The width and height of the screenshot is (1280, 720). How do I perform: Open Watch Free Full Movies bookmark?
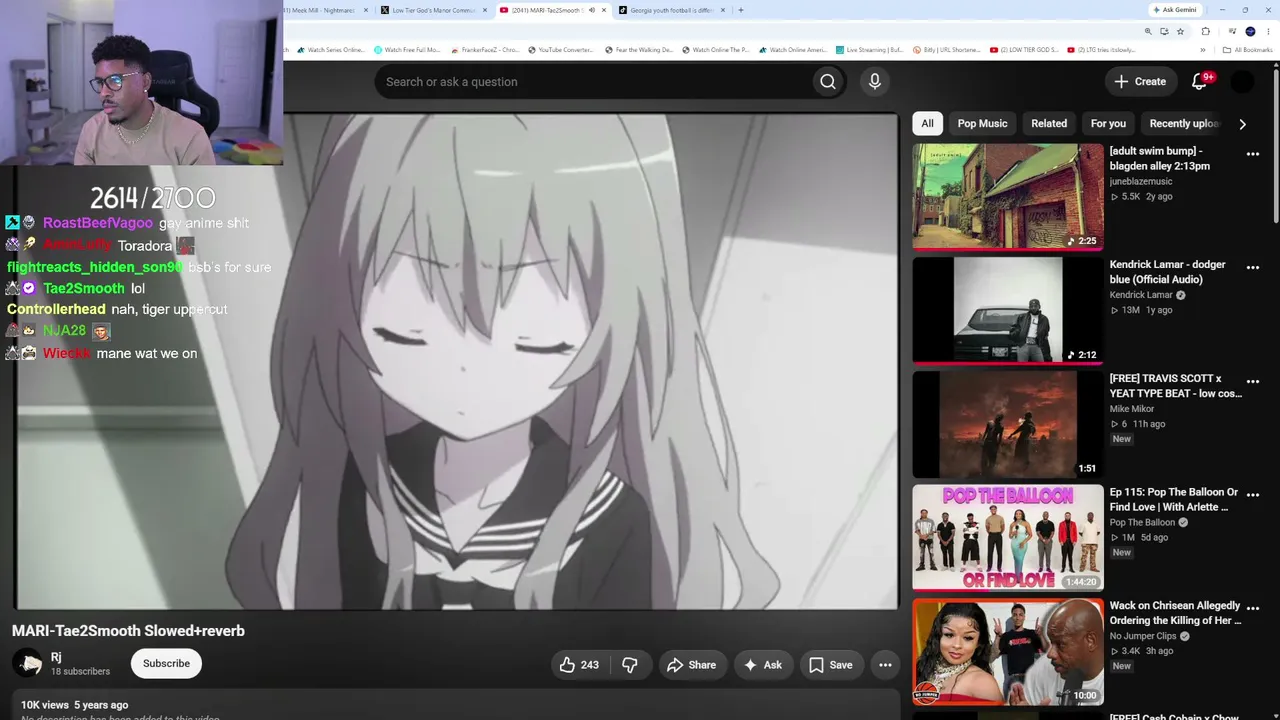coord(407,50)
